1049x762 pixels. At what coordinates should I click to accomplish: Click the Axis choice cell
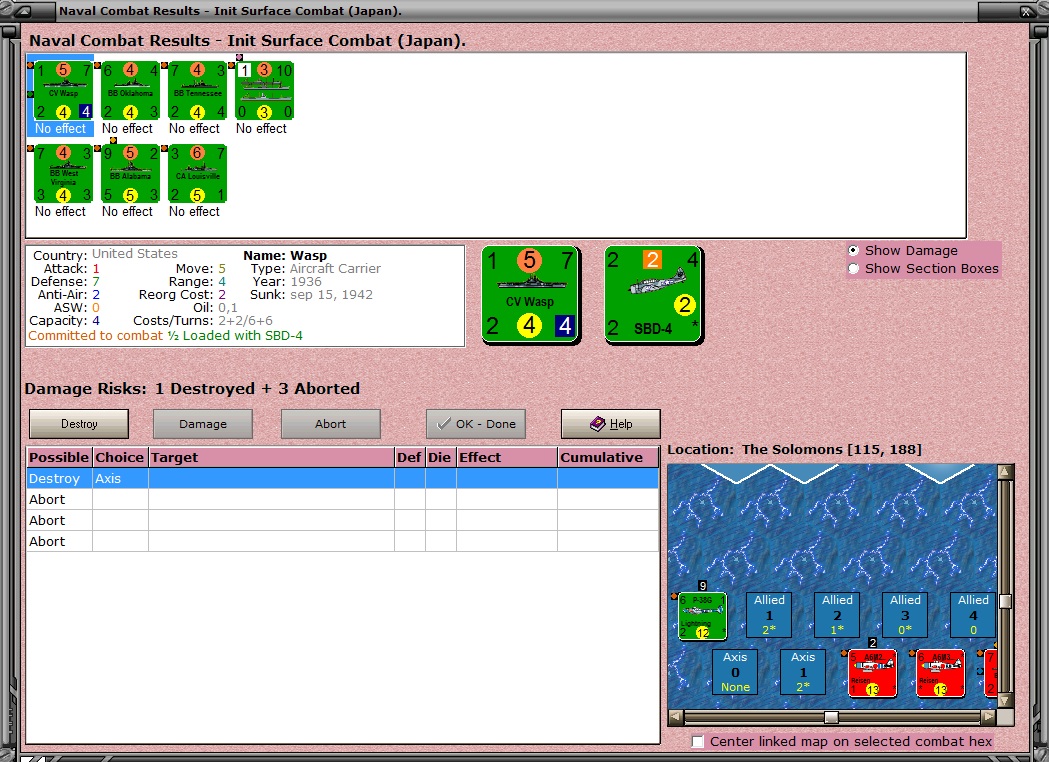[x=120, y=478]
